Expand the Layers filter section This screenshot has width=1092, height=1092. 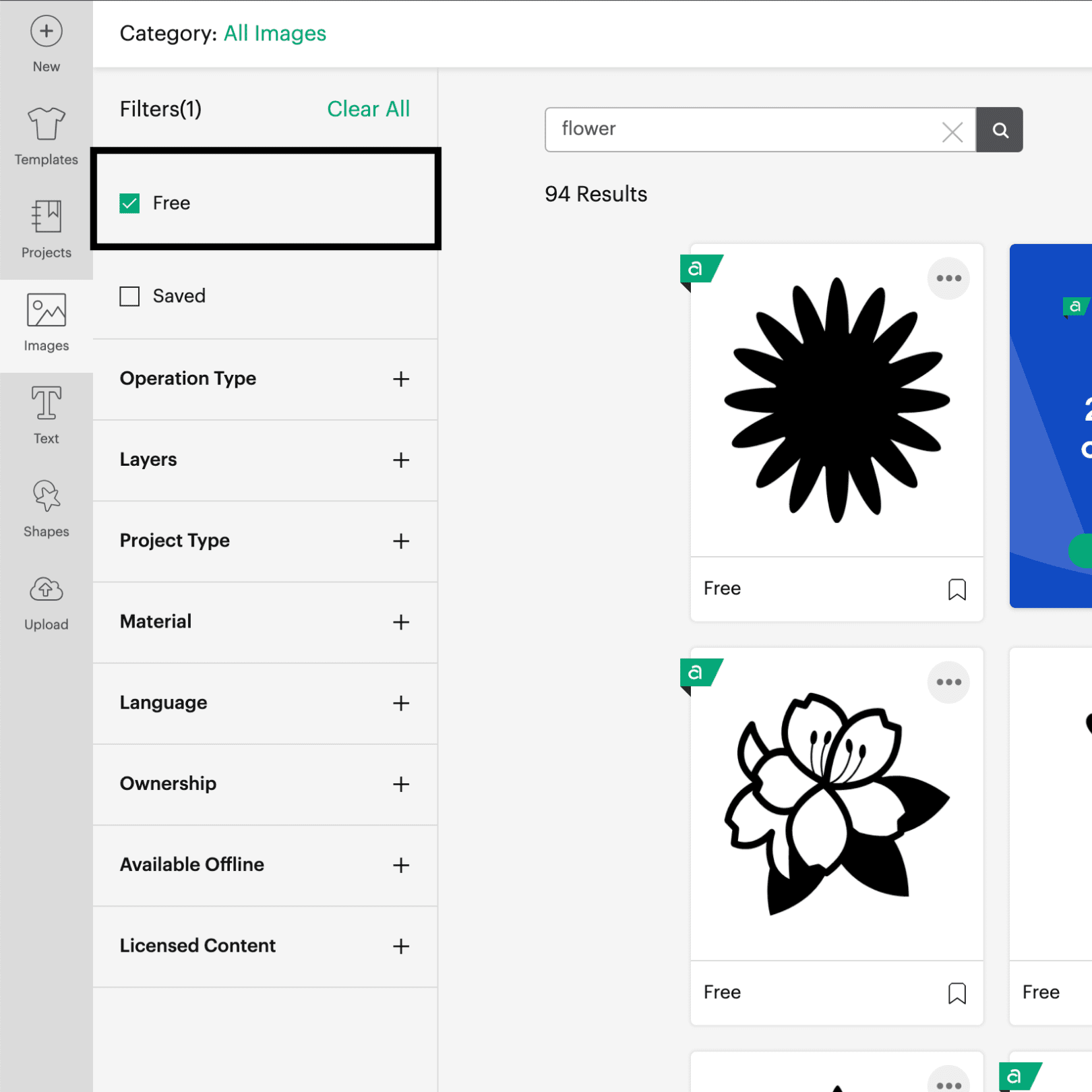400,460
